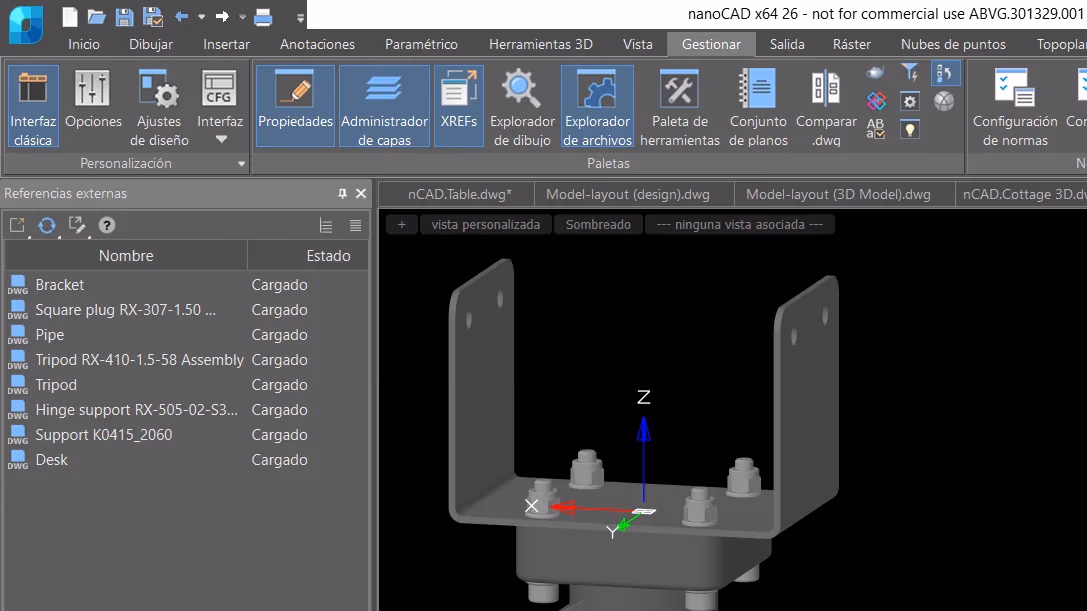
Task: Toggle Administrador de capas palette
Action: (x=384, y=106)
